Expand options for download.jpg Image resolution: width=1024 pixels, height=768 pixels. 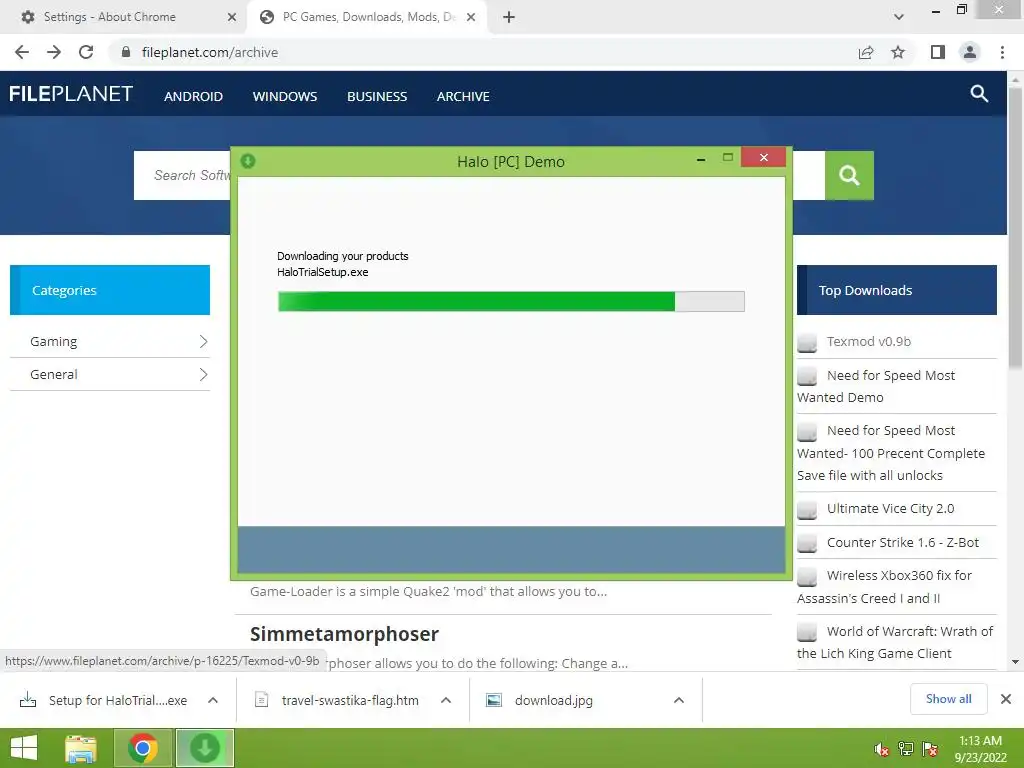click(x=679, y=700)
